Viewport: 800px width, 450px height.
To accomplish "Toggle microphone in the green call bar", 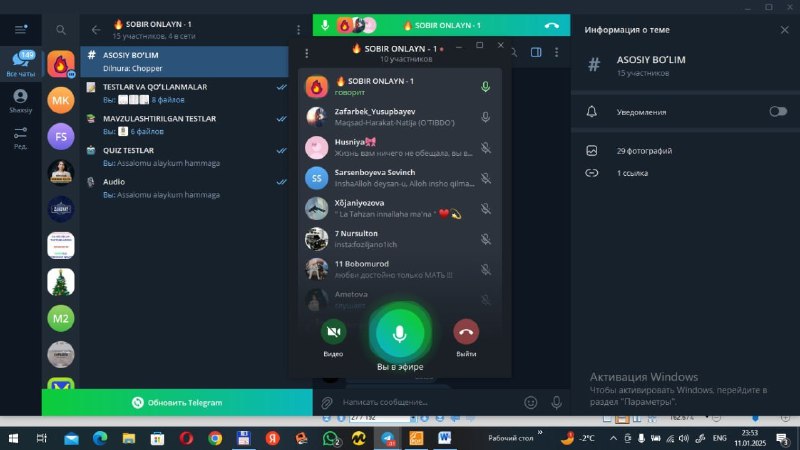I will click(325, 25).
